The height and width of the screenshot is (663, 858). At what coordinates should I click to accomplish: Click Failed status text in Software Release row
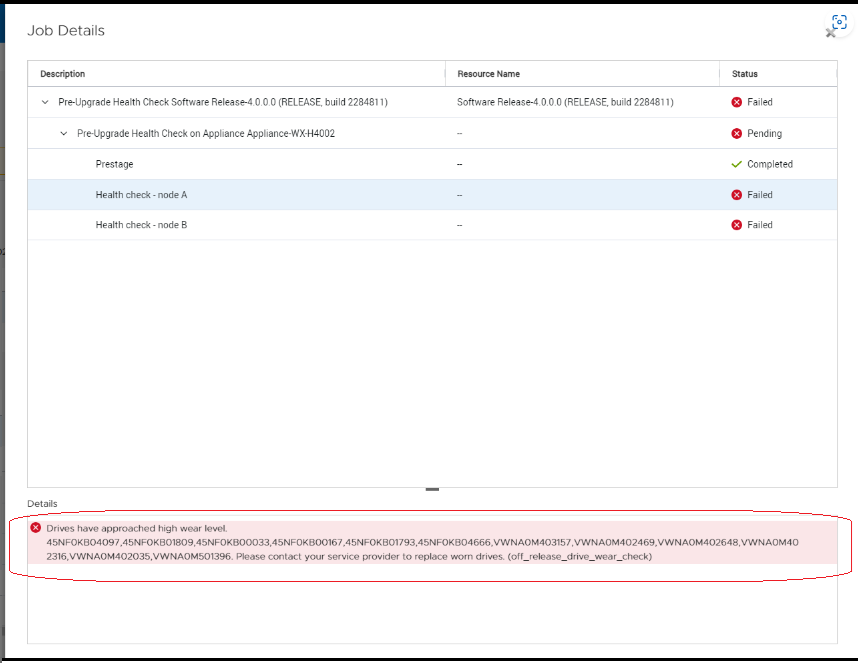pos(760,102)
